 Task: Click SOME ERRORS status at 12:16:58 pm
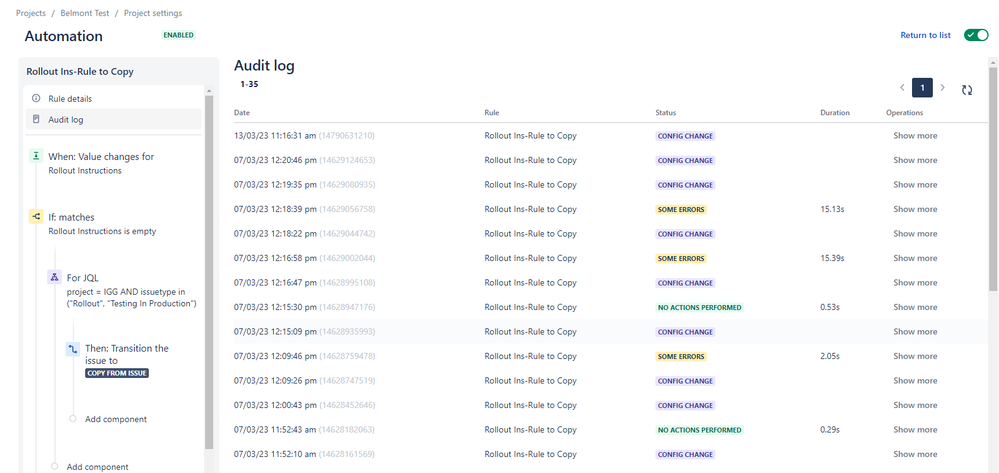(x=681, y=258)
